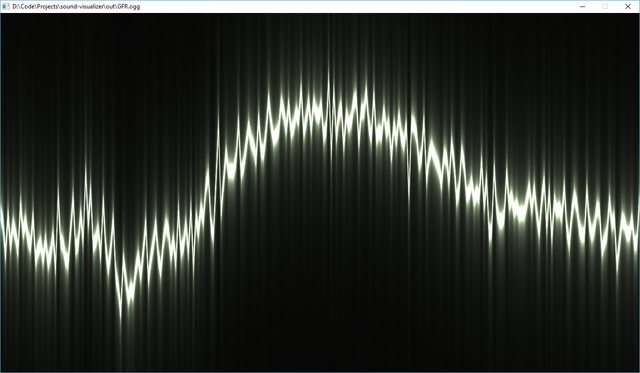This screenshot has height=373, width=640.
Task: Click the GFR.ogg file path title text
Action: 76,7
